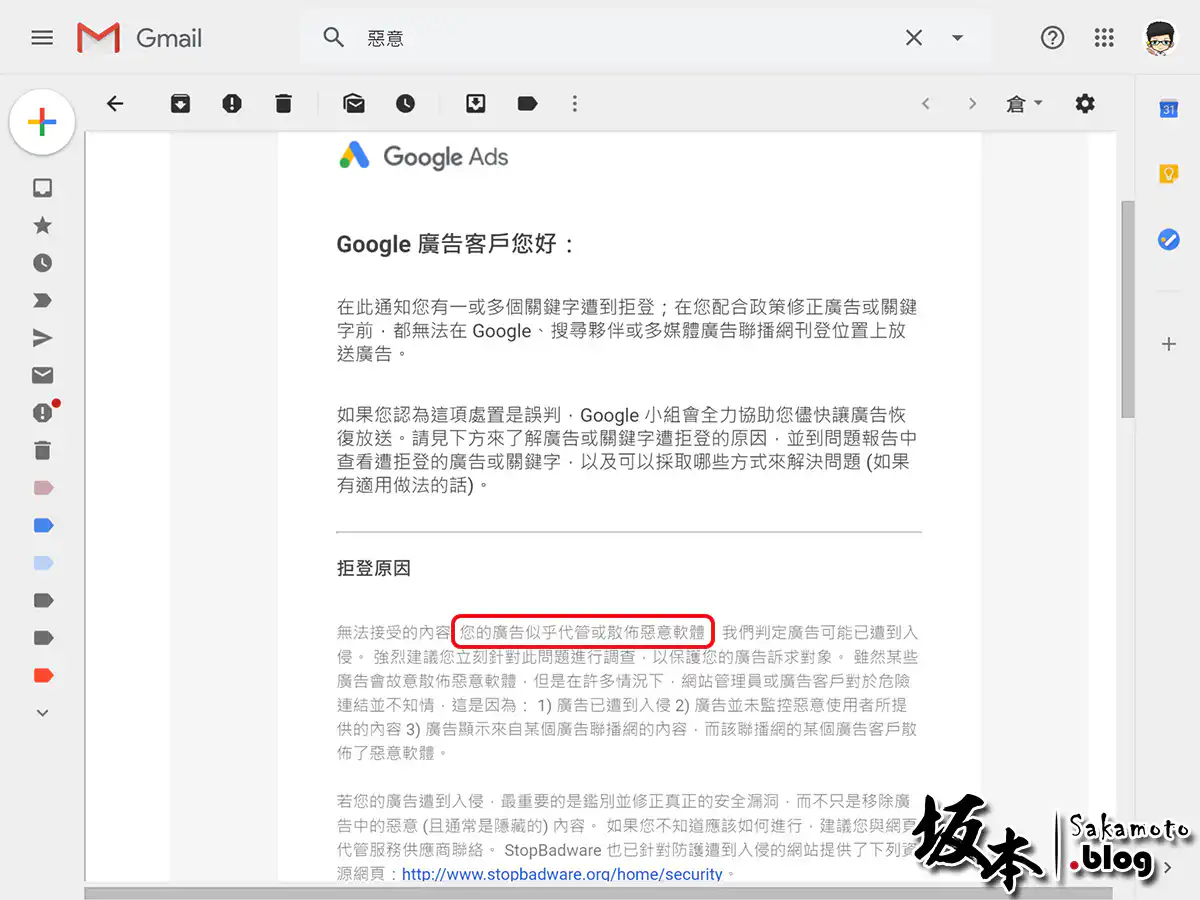Open the Google apps grid
The height and width of the screenshot is (900, 1200).
click(1104, 38)
